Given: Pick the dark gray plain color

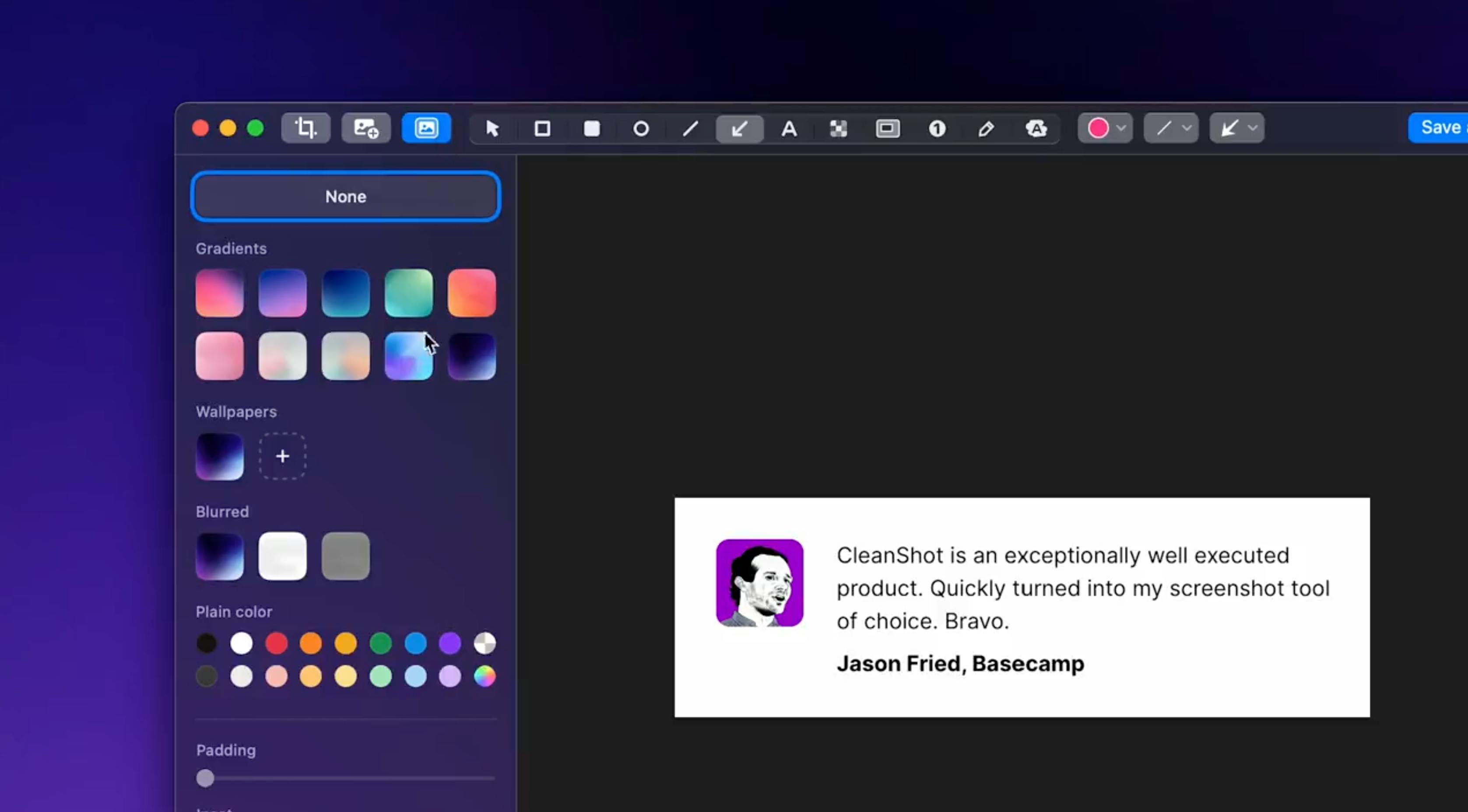Looking at the screenshot, I should [x=207, y=676].
